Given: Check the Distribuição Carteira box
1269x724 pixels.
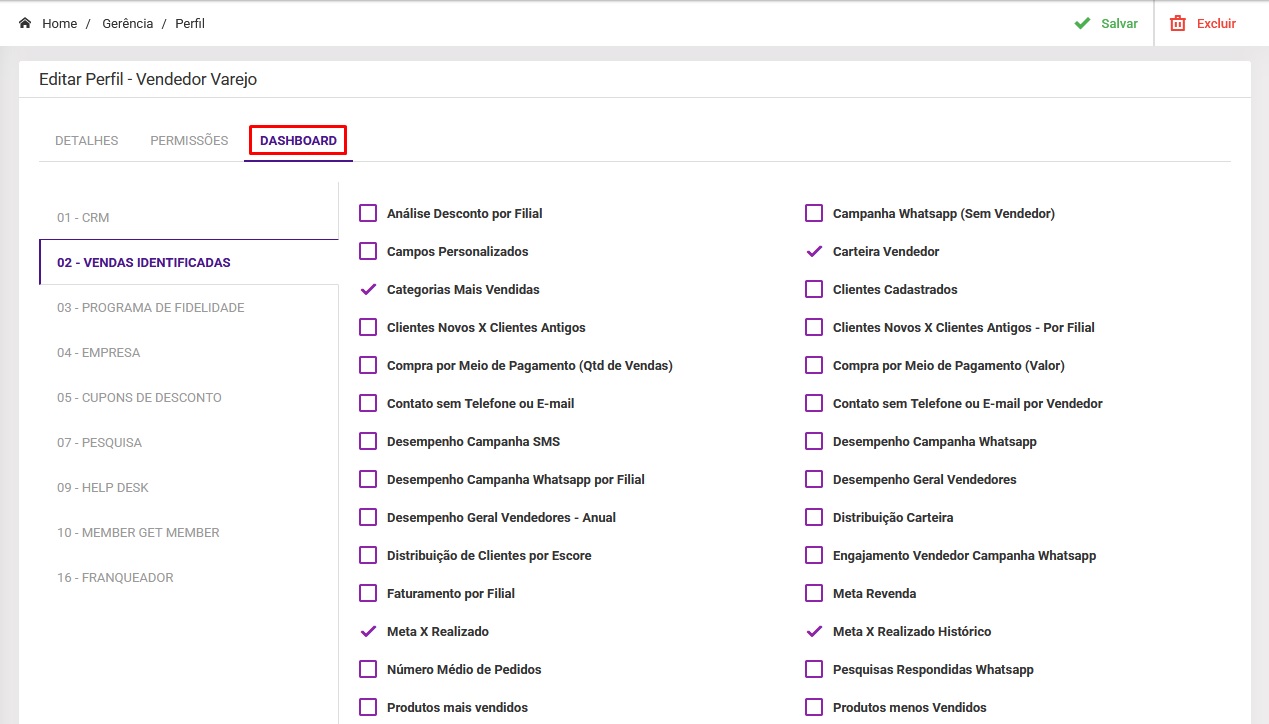Looking at the screenshot, I should click(x=814, y=518).
